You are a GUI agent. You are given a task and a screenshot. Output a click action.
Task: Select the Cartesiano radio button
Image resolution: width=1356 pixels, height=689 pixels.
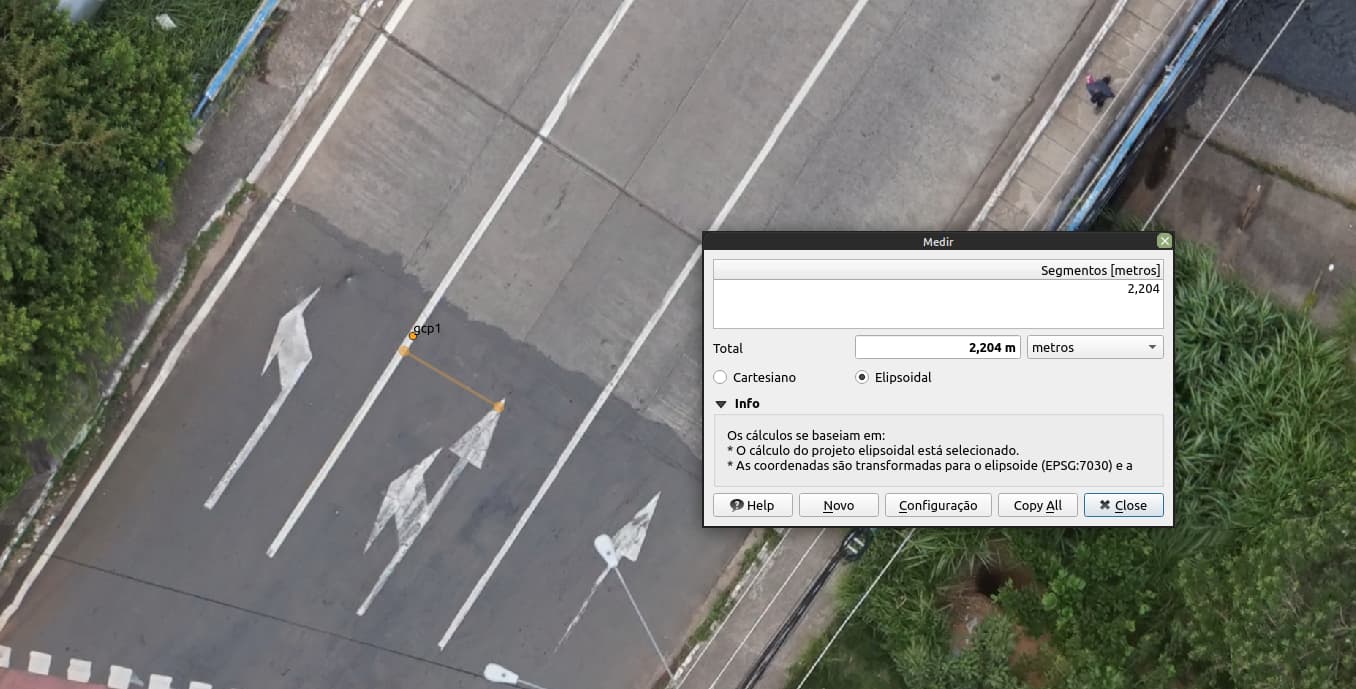720,377
